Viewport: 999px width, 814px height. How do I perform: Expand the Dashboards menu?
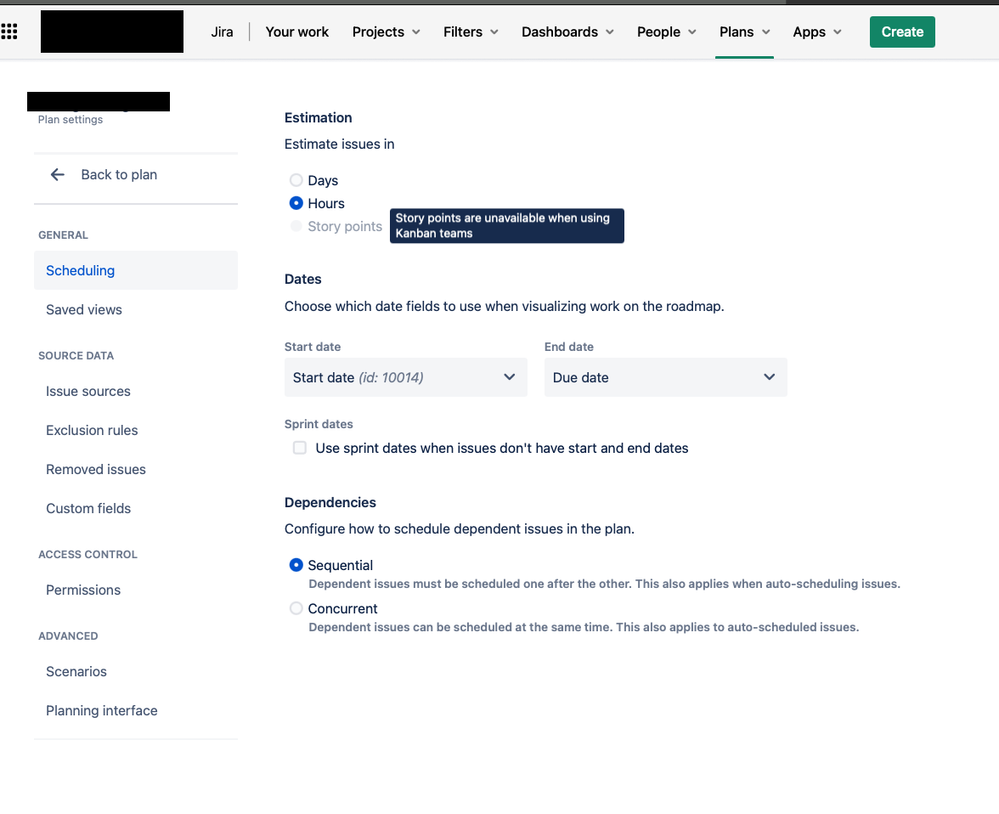tap(568, 32)
